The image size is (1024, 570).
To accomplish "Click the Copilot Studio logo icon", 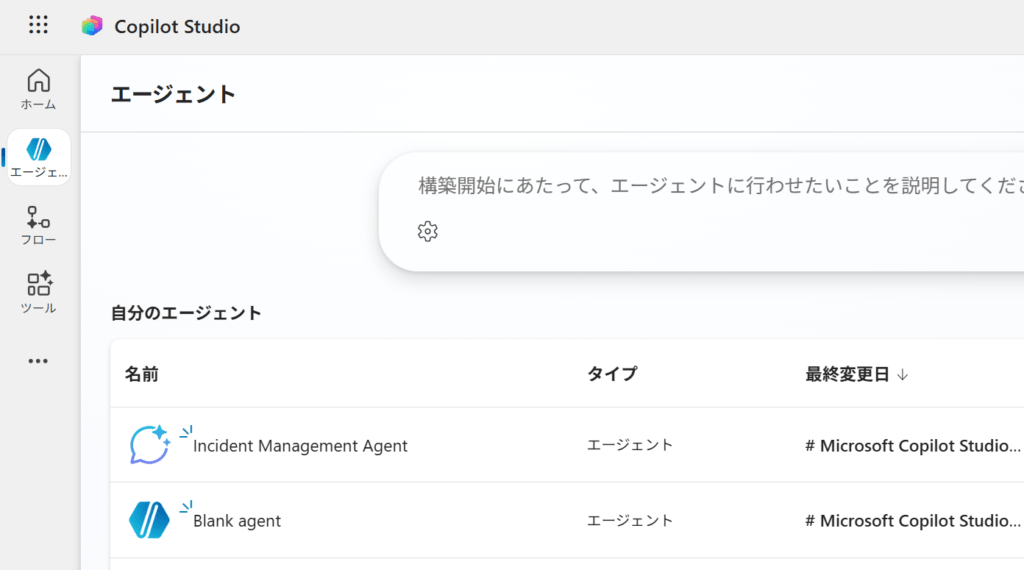I will (92, 26).
